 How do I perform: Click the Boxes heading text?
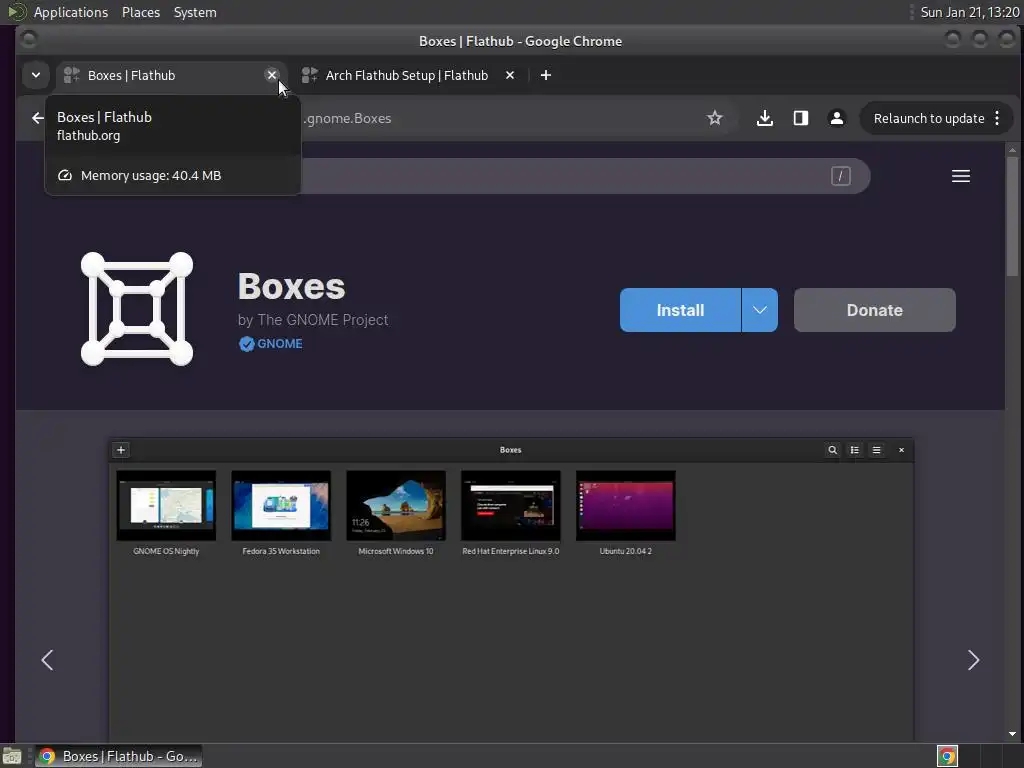point(291,287)
